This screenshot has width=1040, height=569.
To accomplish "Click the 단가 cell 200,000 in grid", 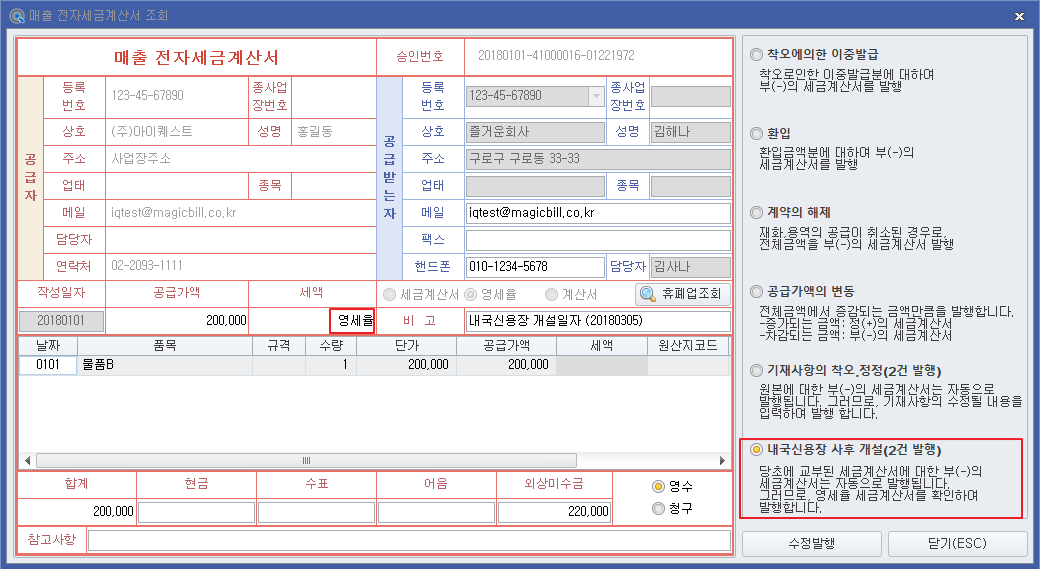I will pyautogui.click(x=407, y=365).
